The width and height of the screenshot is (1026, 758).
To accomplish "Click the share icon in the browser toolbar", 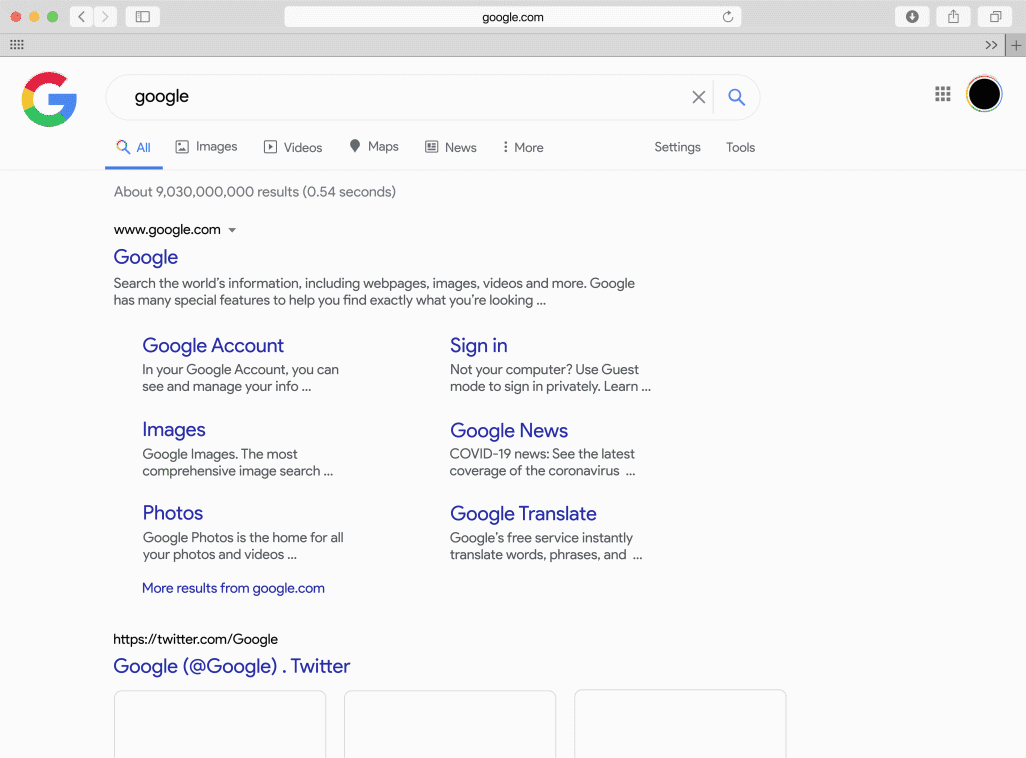I will 952,16.
